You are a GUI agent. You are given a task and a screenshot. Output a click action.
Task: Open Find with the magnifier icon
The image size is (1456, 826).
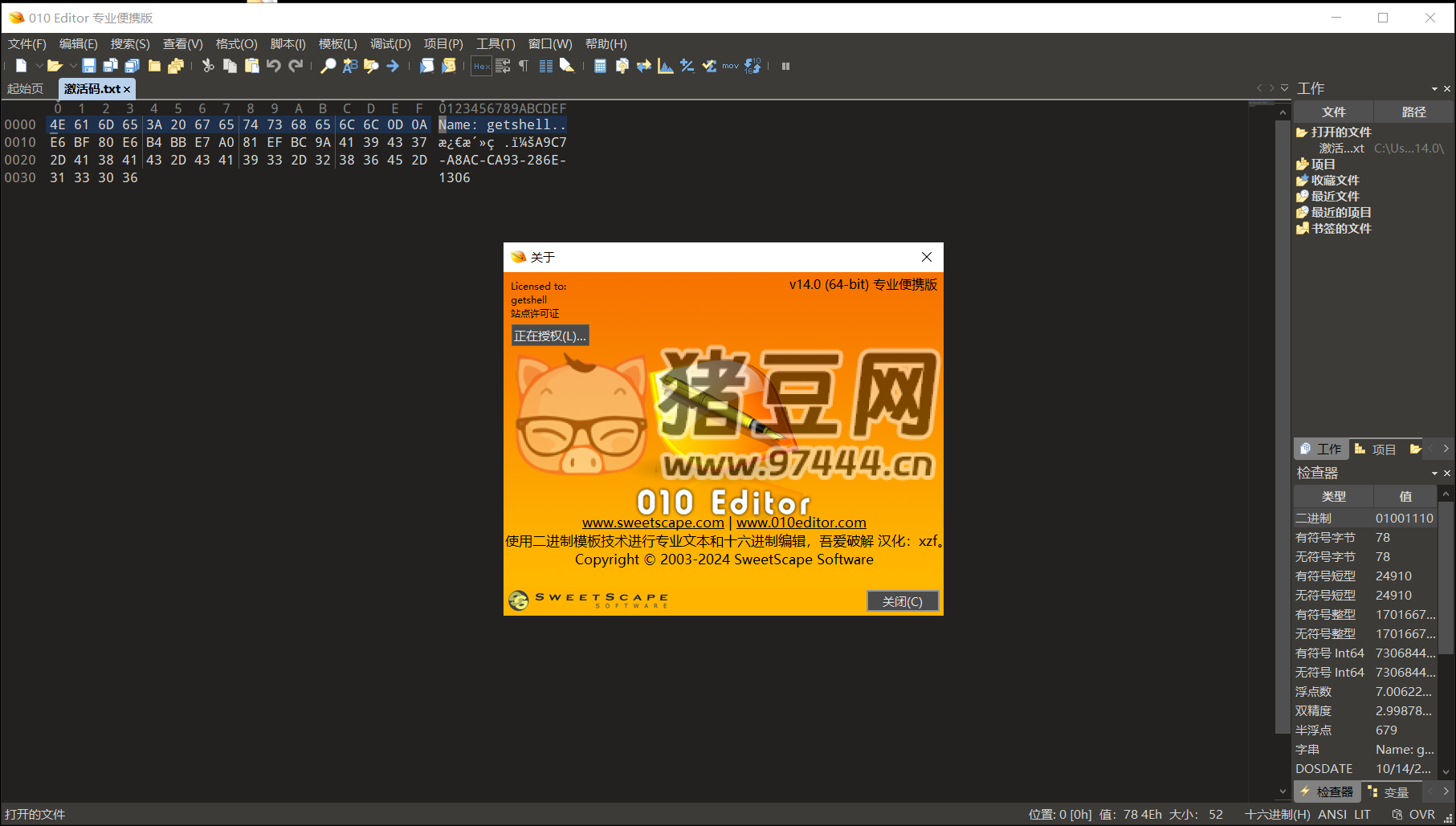point(328,66)
